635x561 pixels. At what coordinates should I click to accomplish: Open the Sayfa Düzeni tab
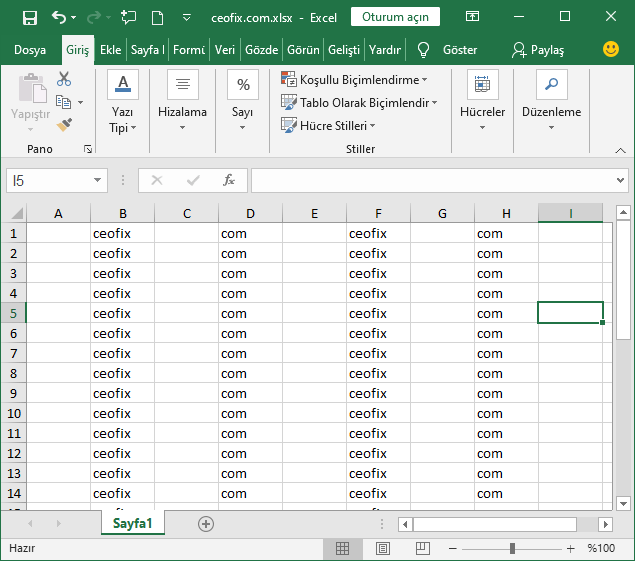point(148,50)
